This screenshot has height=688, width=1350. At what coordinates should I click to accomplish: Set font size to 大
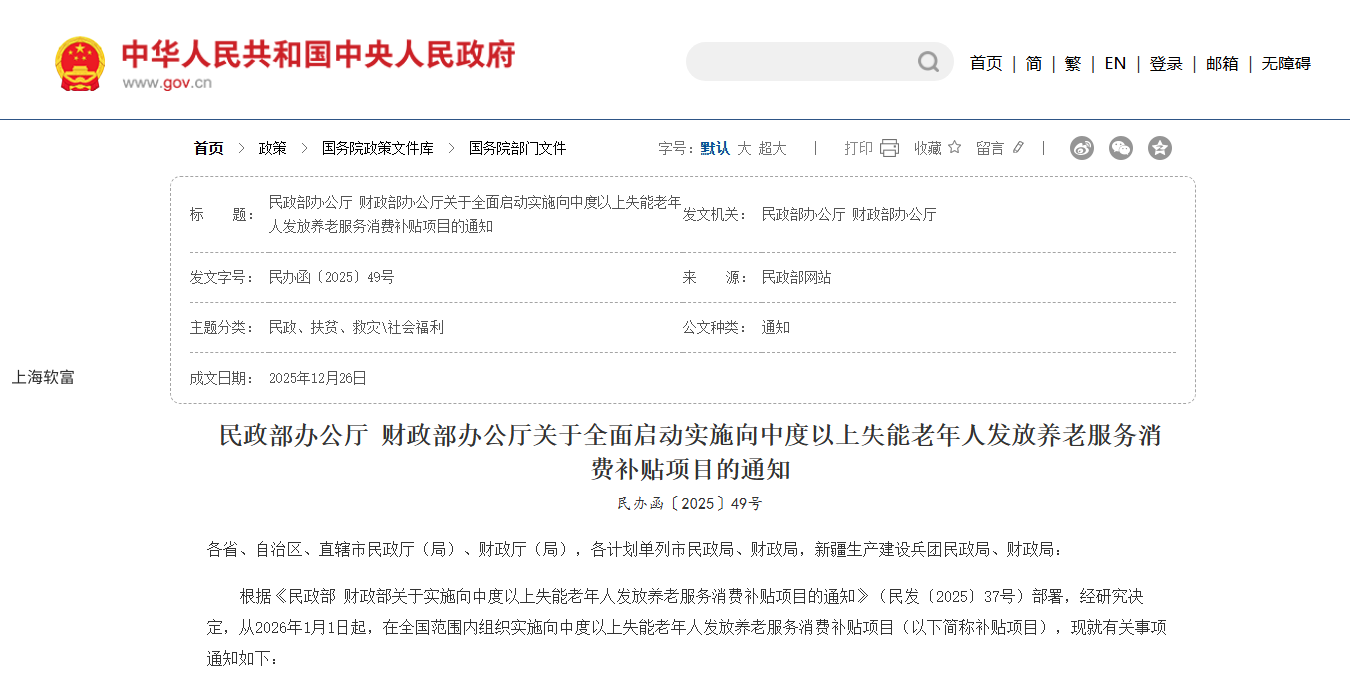point(744,148)
